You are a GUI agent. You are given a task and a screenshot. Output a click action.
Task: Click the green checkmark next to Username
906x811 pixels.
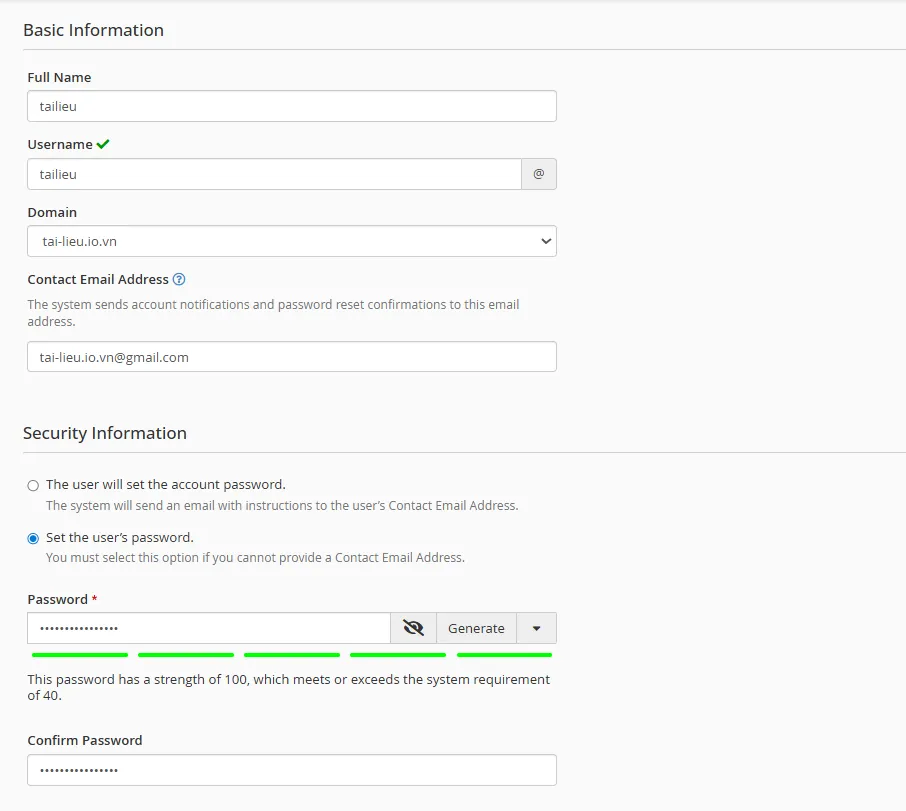104,143
